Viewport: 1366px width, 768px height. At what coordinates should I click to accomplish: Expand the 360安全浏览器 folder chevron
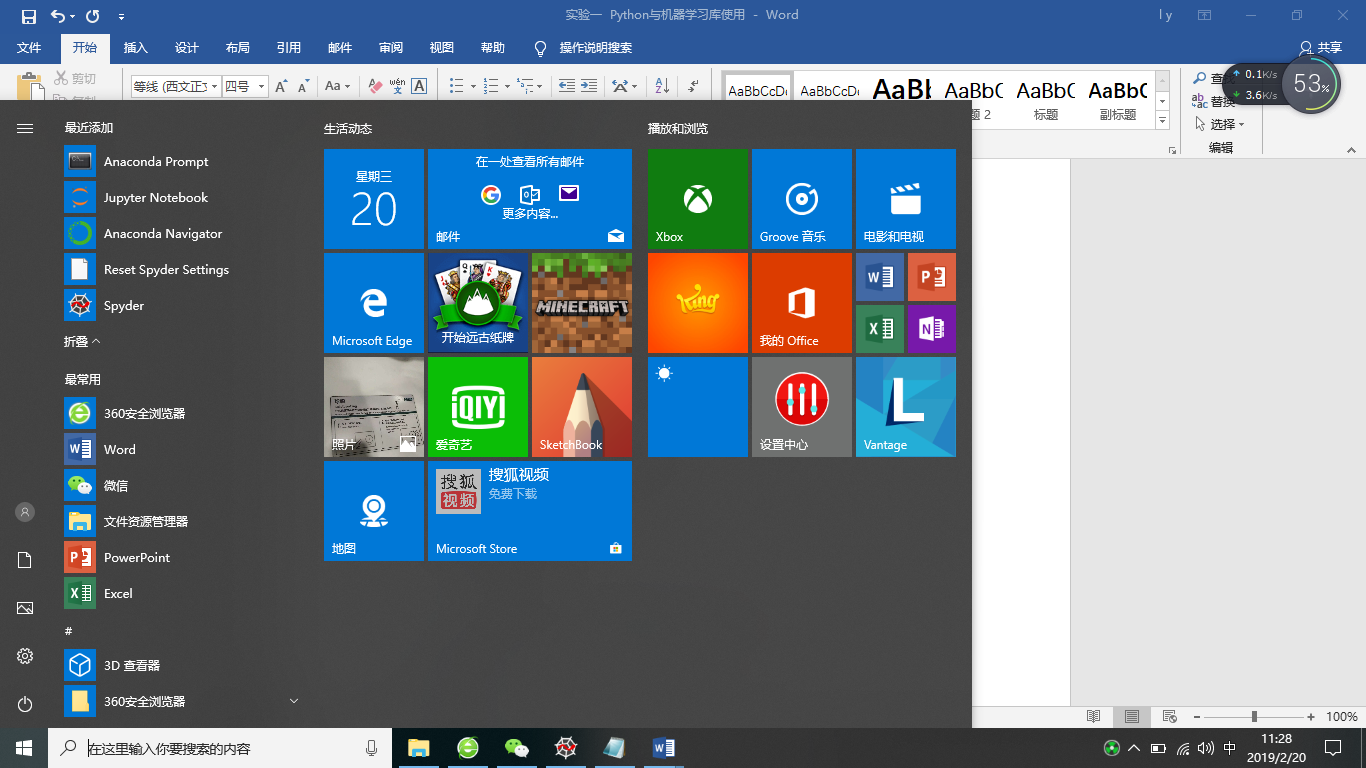[x=294, y=701]
